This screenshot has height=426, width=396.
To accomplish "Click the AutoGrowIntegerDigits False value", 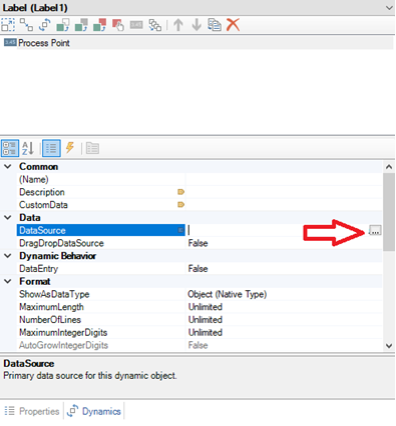I will 198,345.
